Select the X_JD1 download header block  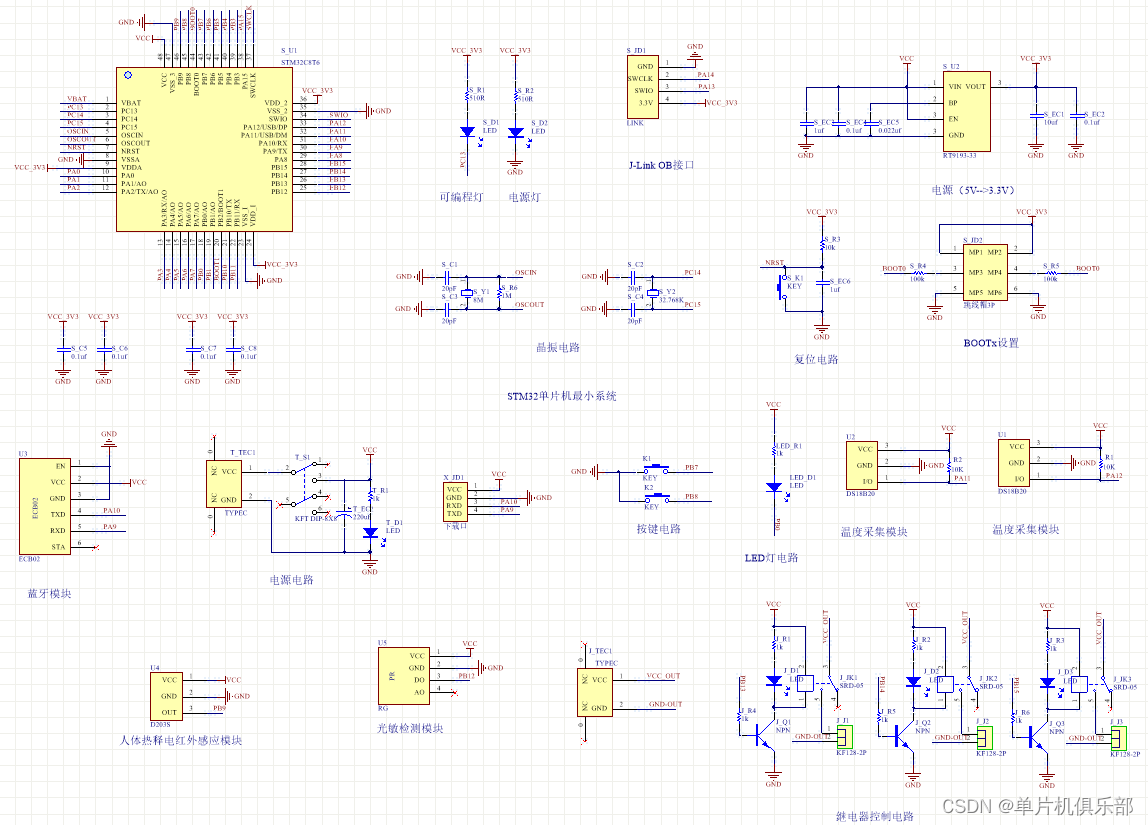455,501
